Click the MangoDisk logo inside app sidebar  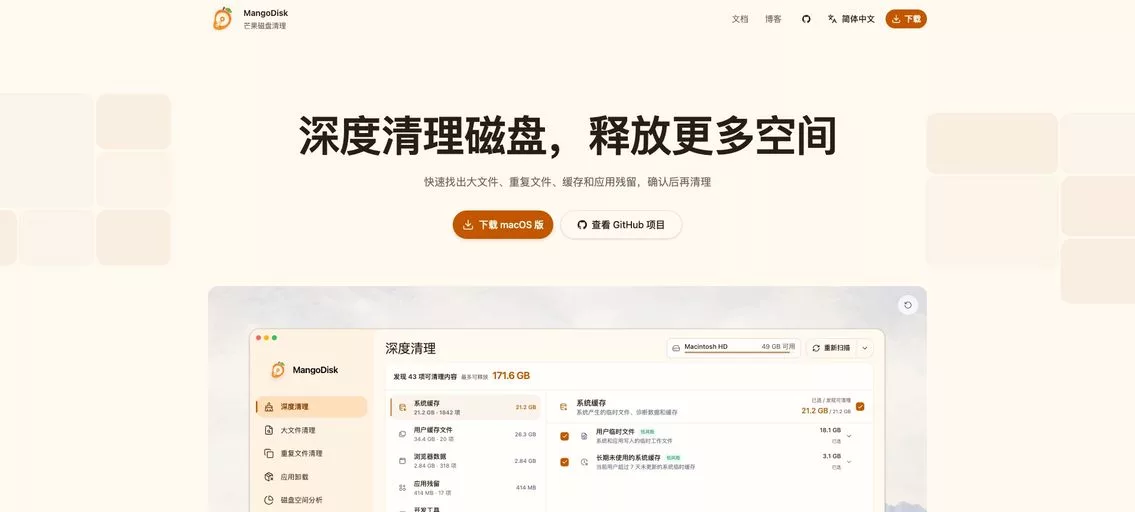(x=278, y=370)
